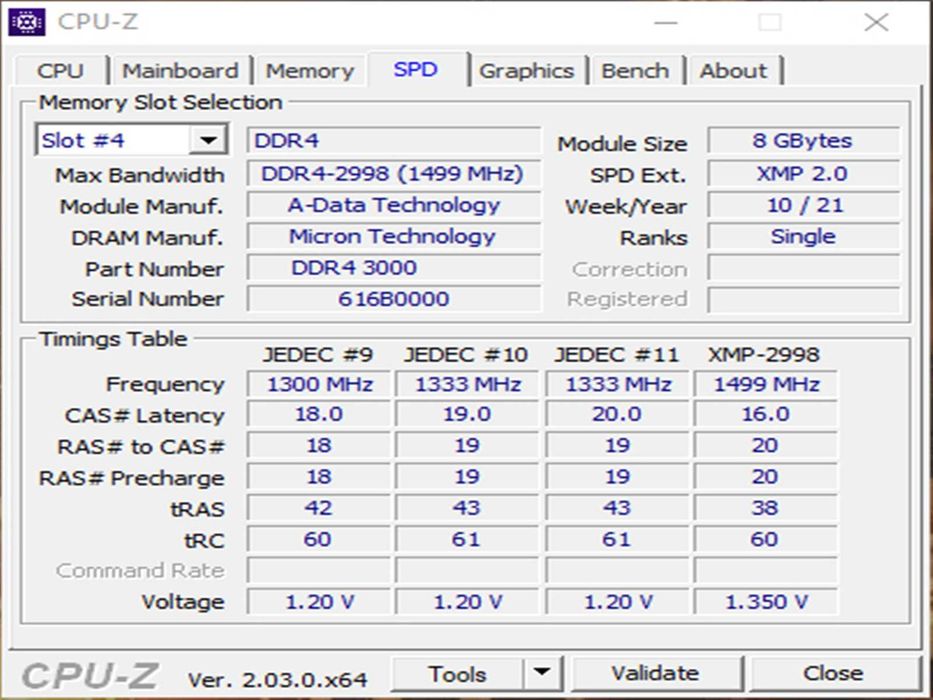The width and height of the screenshot is (933, 700).
Task: Click the 1.350 V voltage cell
Action: point(766,602)
